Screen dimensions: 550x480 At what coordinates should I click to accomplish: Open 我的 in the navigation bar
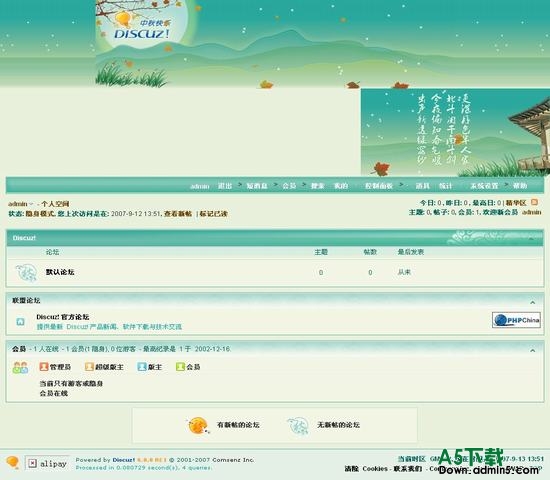(341, 186)
